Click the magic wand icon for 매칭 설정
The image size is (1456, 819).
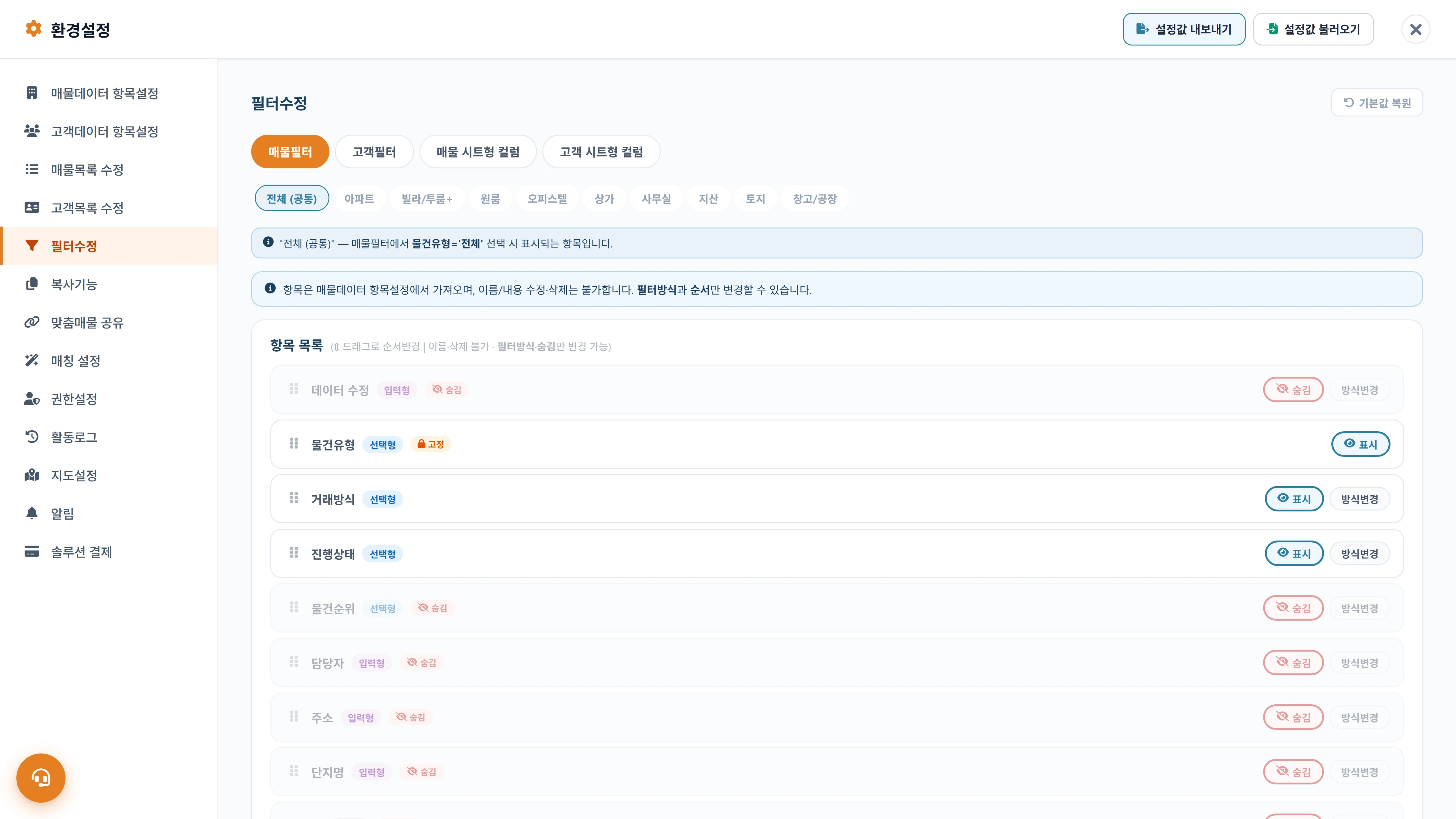click(32, 360)
